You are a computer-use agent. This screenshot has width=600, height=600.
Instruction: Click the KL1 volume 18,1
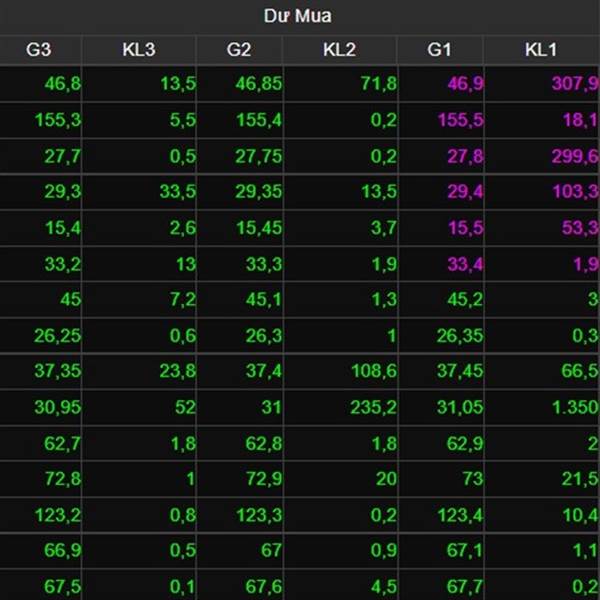[580, 120]
